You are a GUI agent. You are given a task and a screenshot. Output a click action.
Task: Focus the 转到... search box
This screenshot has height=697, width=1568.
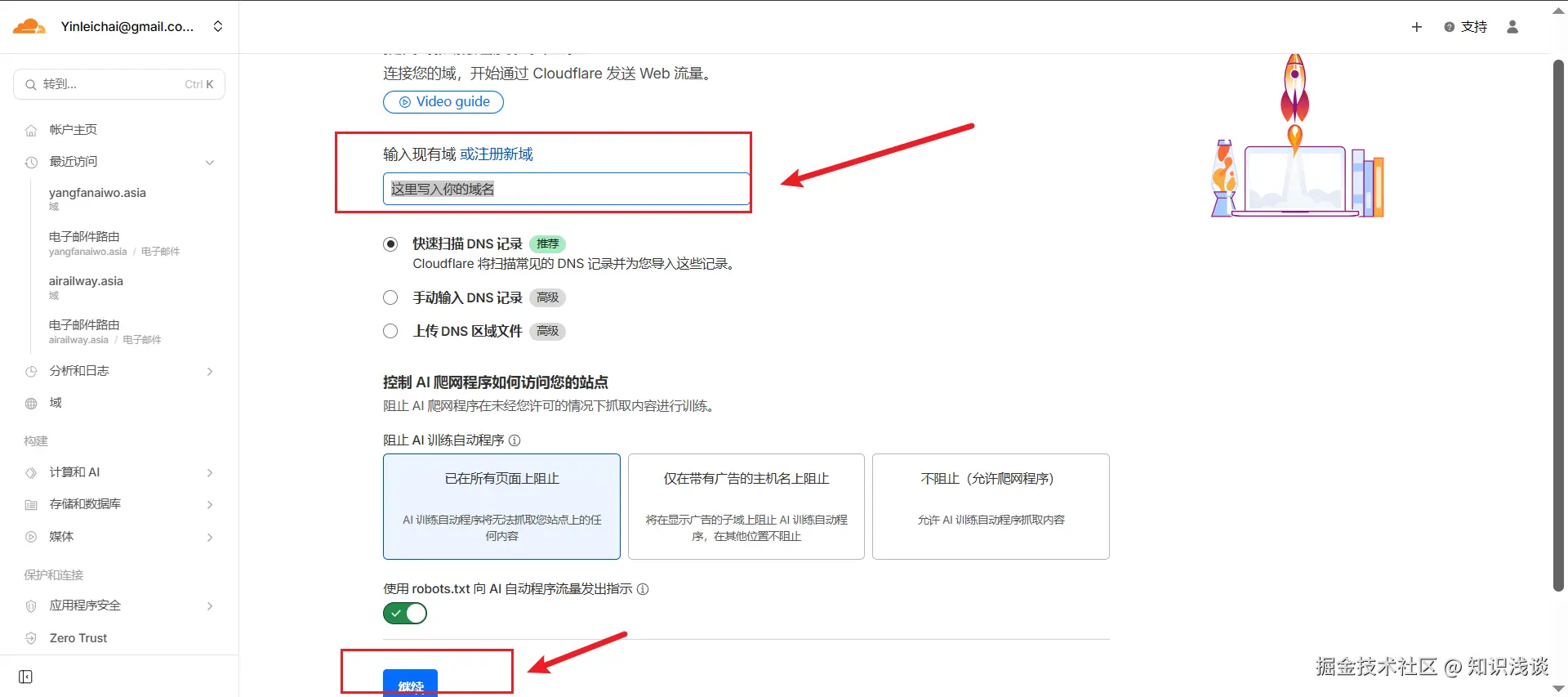click(x=119, y=84)
